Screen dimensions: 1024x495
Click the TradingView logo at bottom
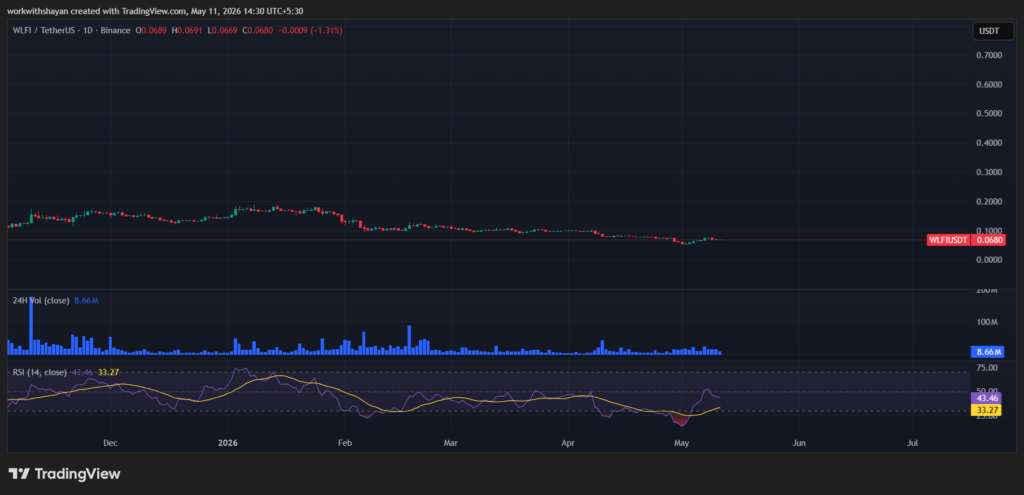click(64, 474)
